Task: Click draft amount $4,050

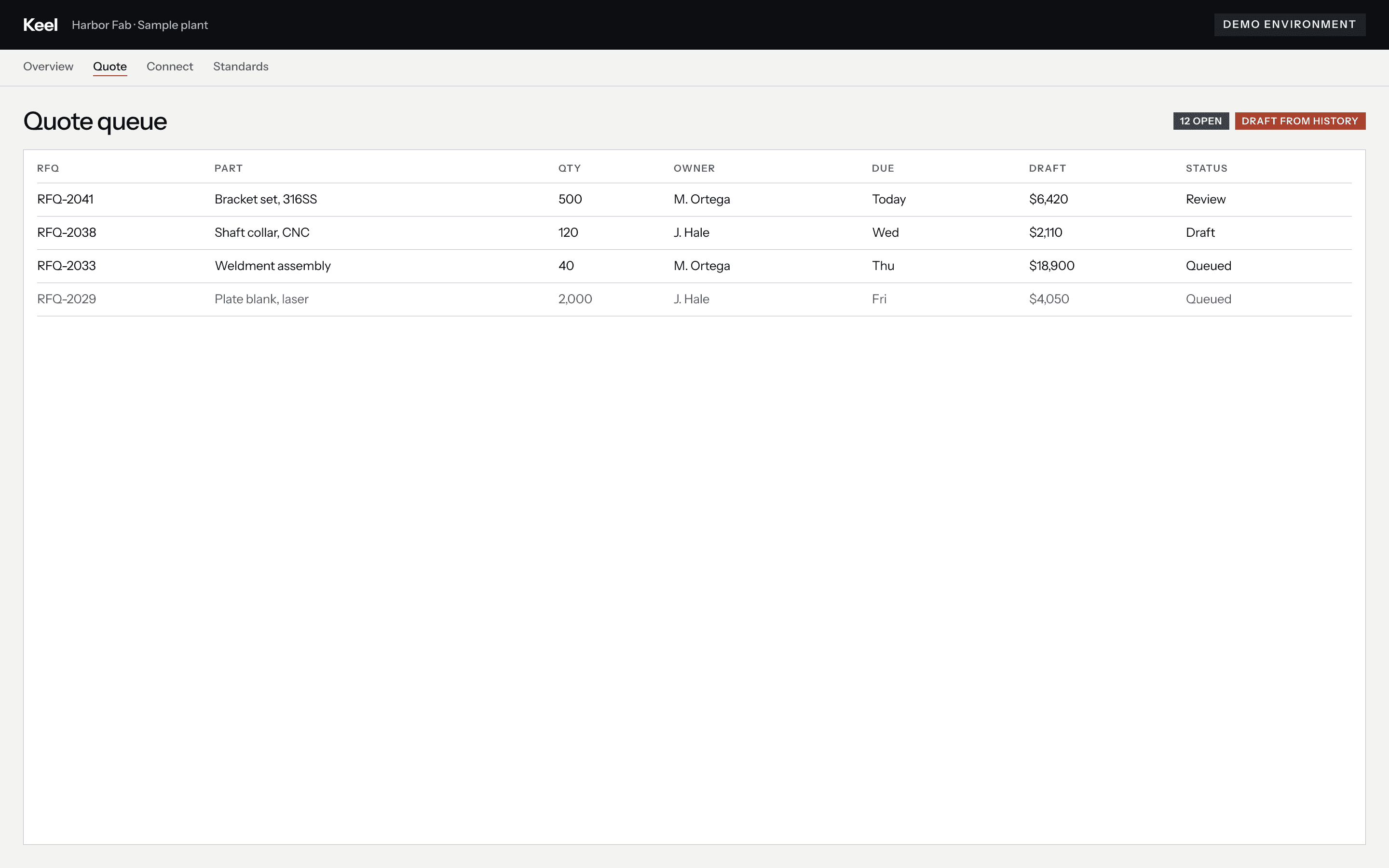Action: coord(1049,299)
